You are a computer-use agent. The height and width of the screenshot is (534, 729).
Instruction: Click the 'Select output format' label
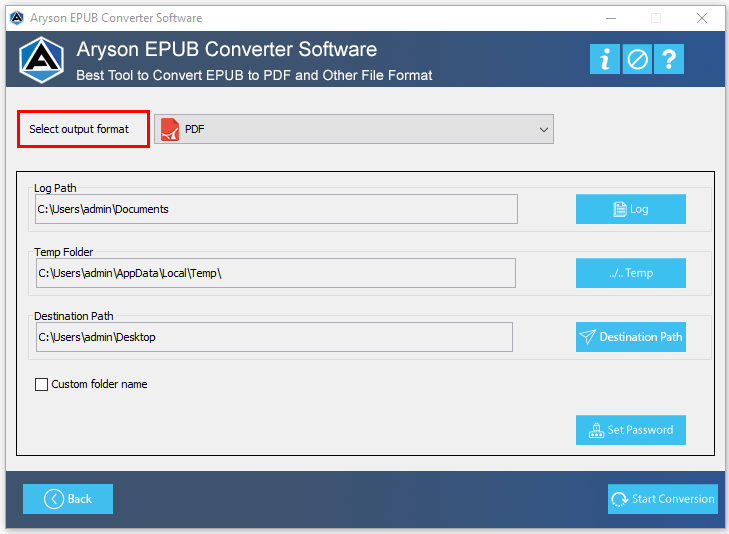tap(79, 129)
